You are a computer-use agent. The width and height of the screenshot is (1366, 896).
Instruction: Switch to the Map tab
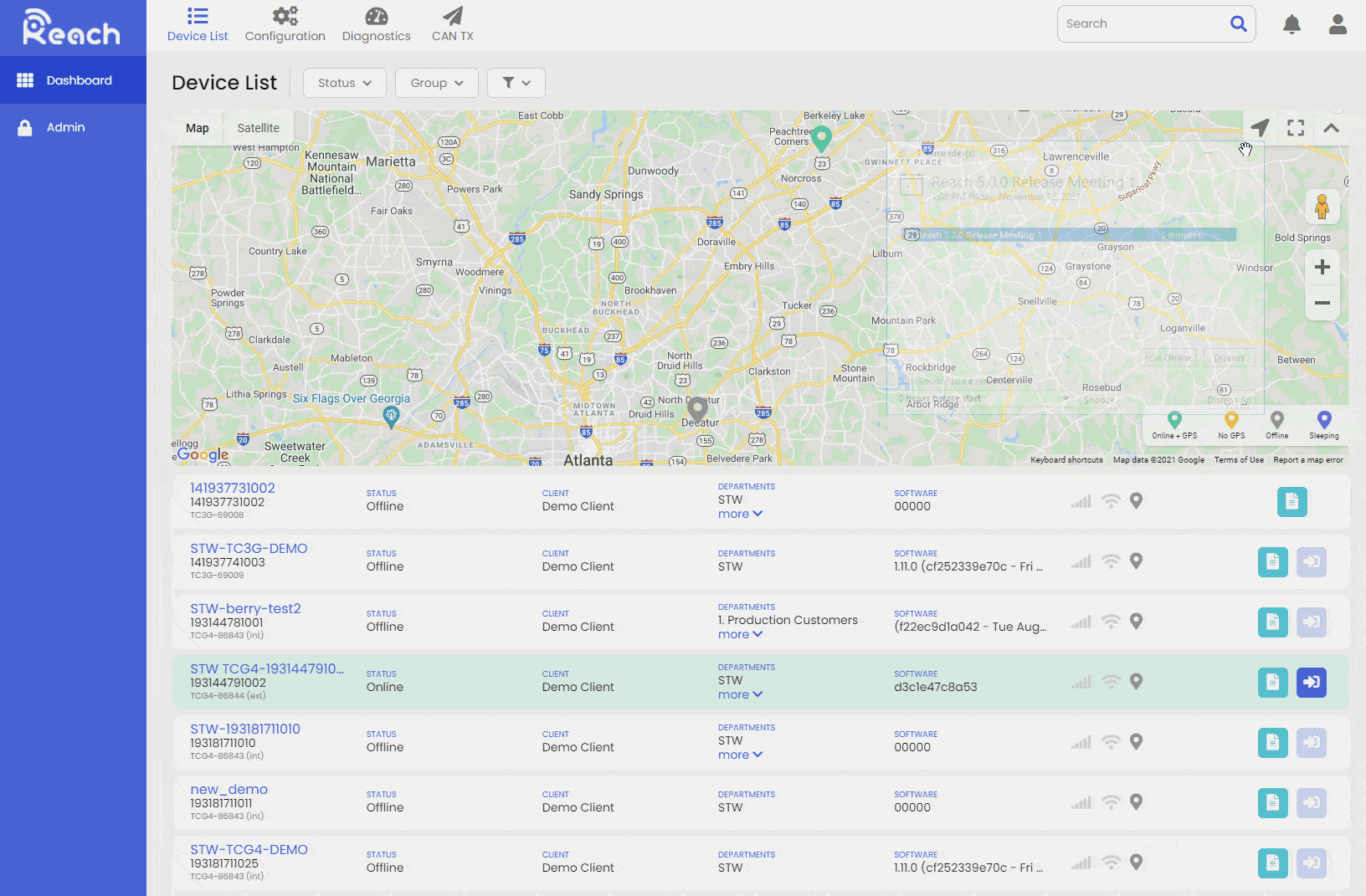198,127
